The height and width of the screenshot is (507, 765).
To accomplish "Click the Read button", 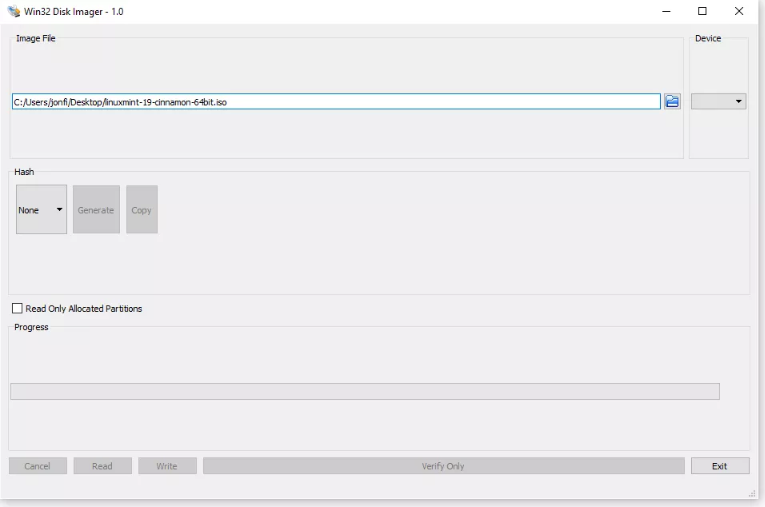I will pos(102,466).
